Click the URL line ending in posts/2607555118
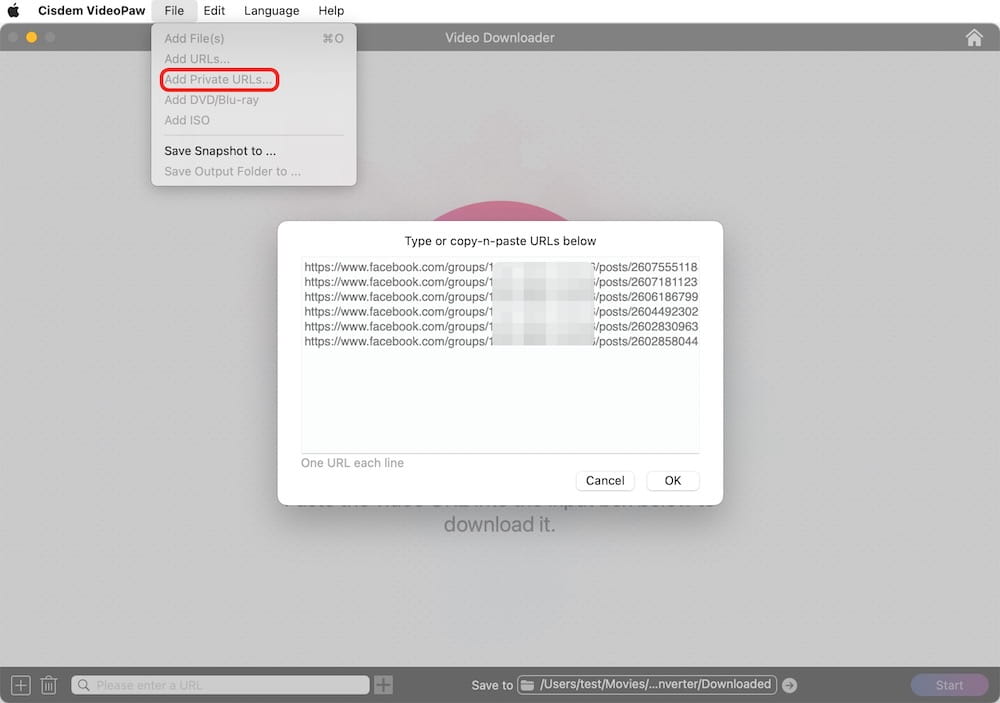1000x703 pixels. [x=501, y=267]
